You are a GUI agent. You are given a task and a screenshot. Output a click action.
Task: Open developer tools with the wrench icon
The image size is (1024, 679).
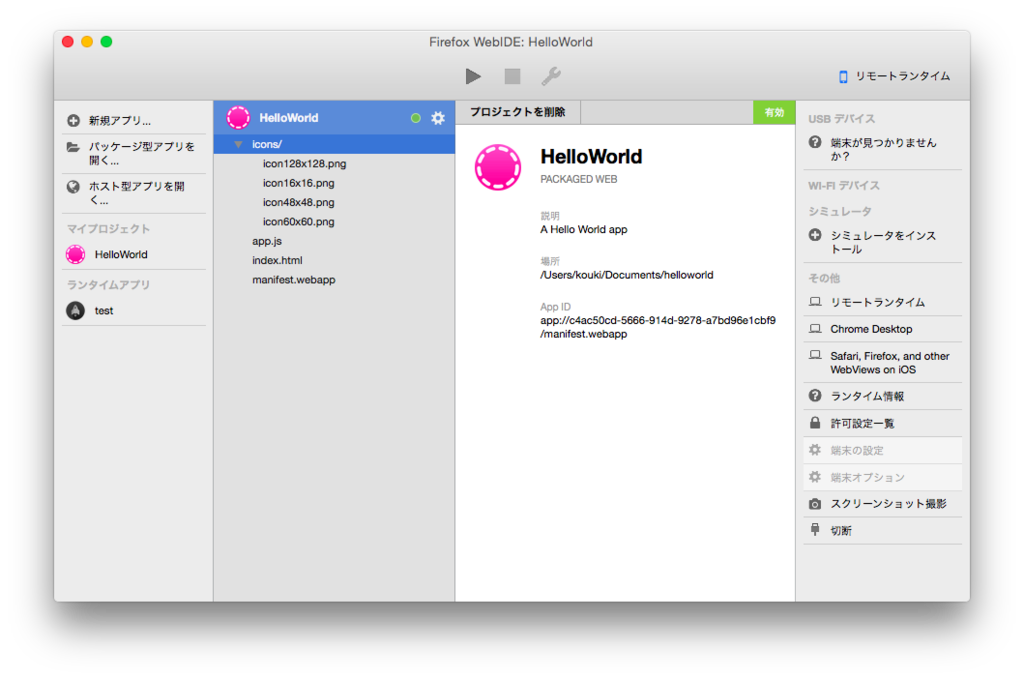click(551, 76)
